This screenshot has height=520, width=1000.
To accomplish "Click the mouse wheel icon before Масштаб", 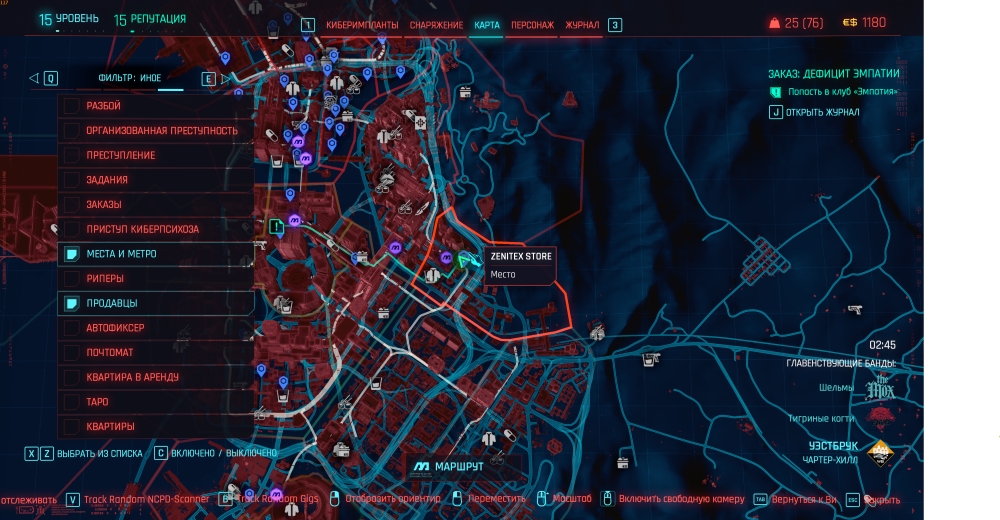I will tap(541, 499).
